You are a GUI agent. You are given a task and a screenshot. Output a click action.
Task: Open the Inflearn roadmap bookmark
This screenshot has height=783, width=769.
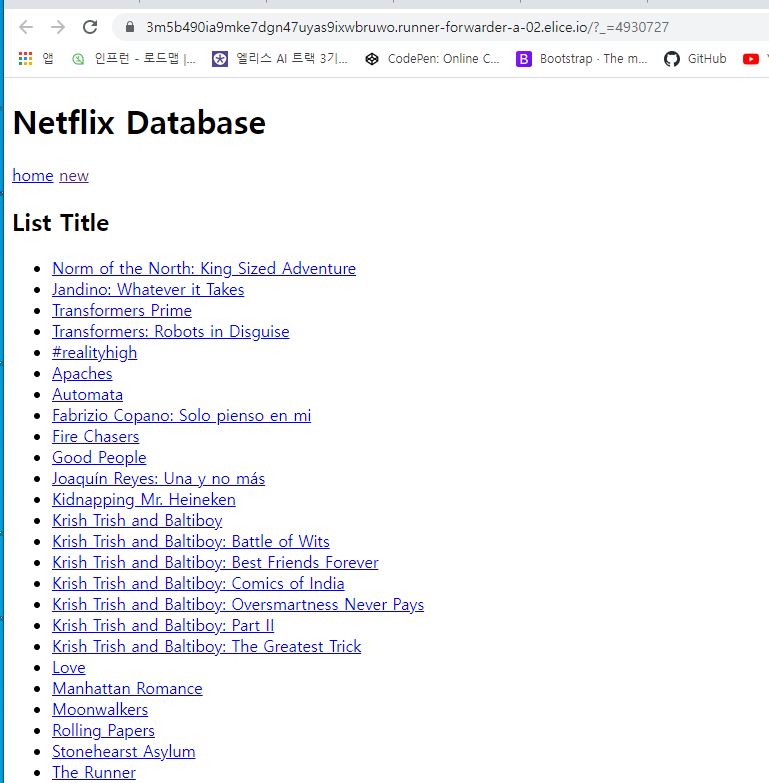point(134,59)
